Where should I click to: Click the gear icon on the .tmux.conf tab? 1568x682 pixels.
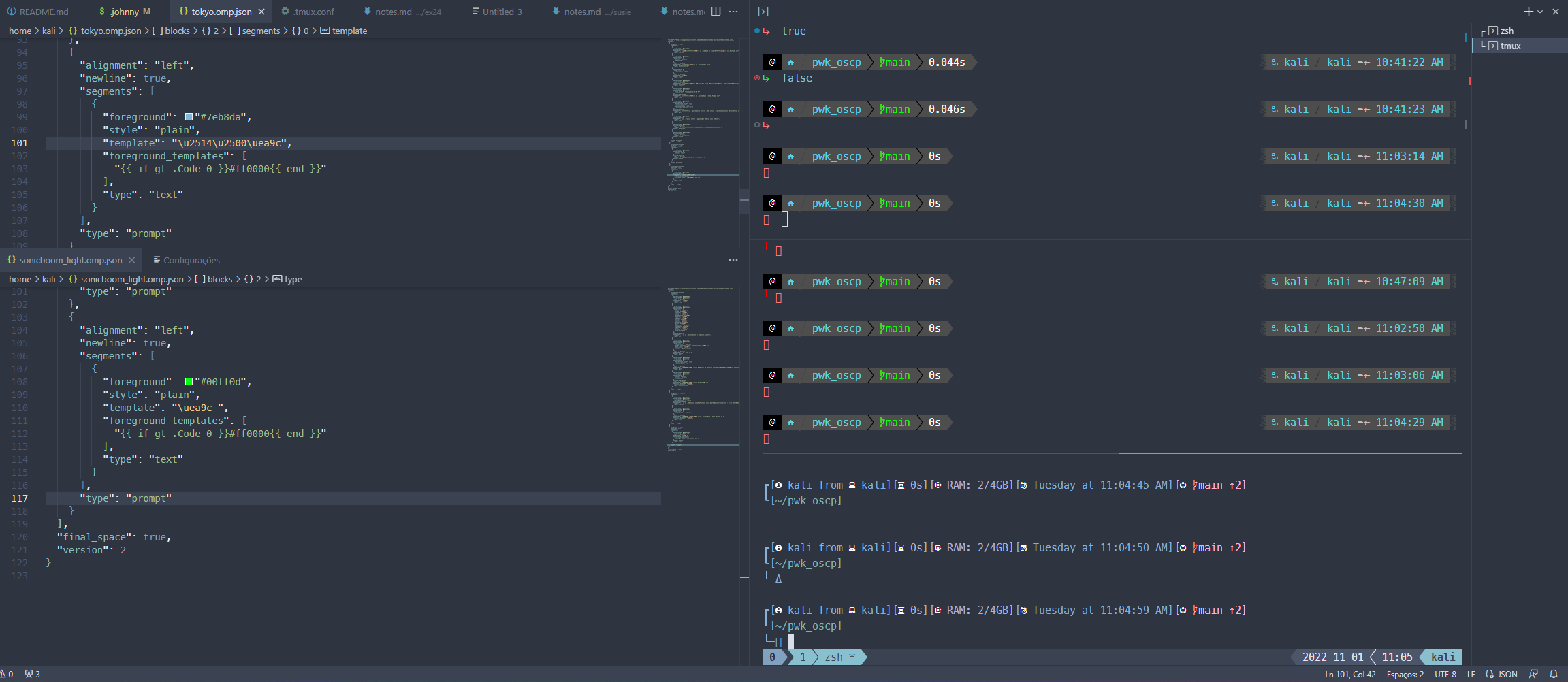tap(285, 12)
